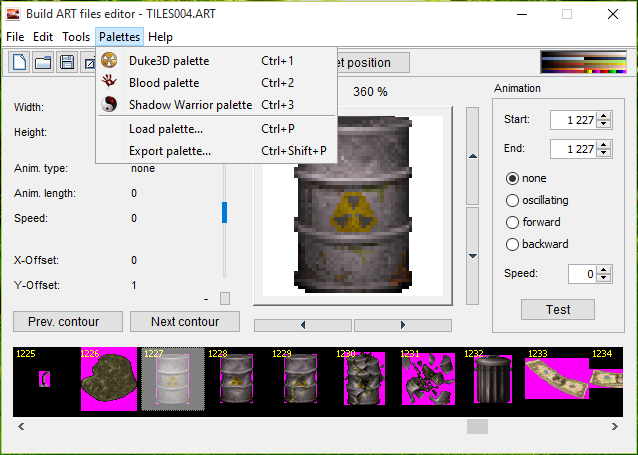This screenshot has height=455, width=638.
Task: Click the New file toolbar icon
Action: coord(19,62)
